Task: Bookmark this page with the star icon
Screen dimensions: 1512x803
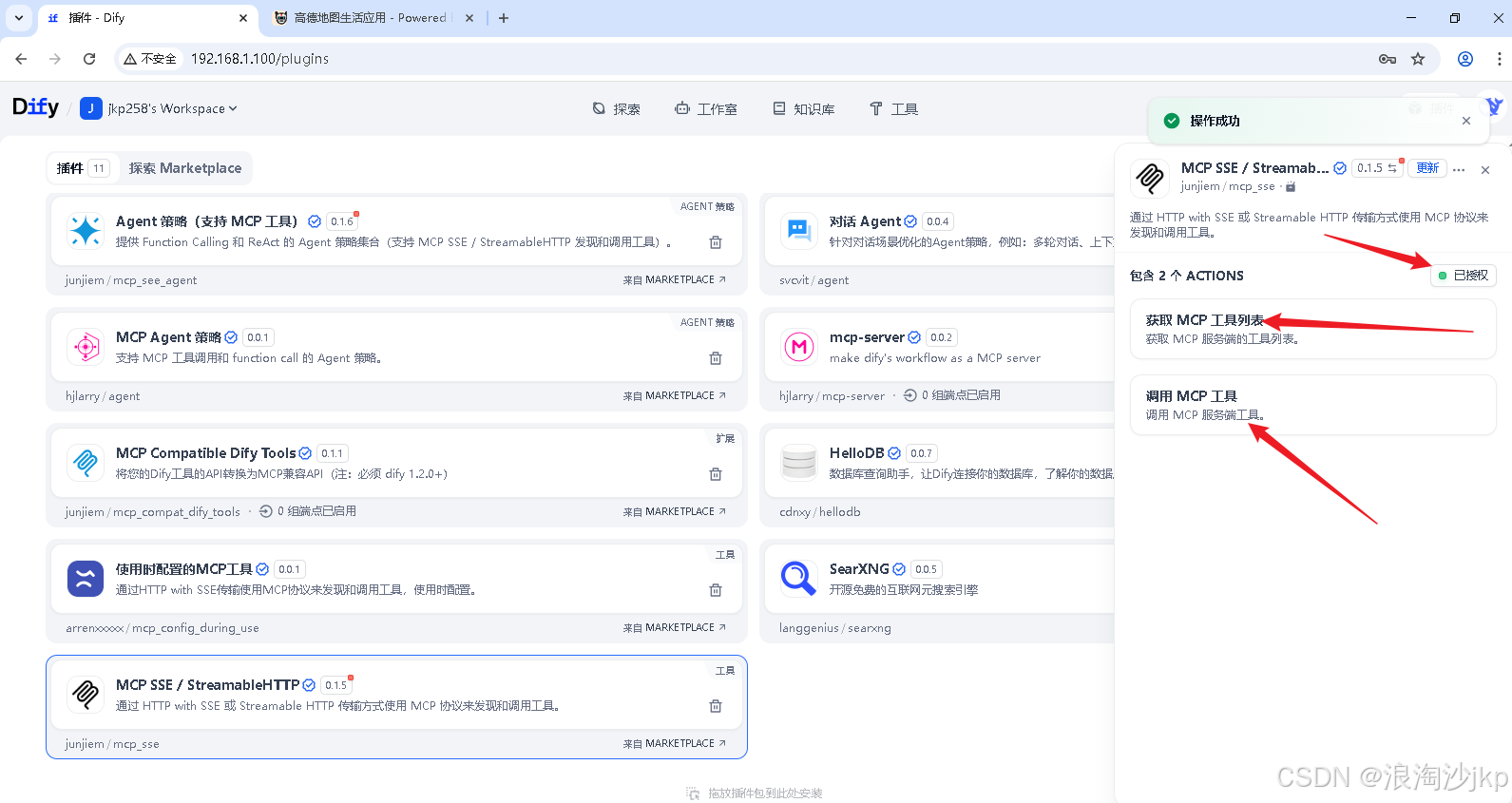Action: 1418,59
